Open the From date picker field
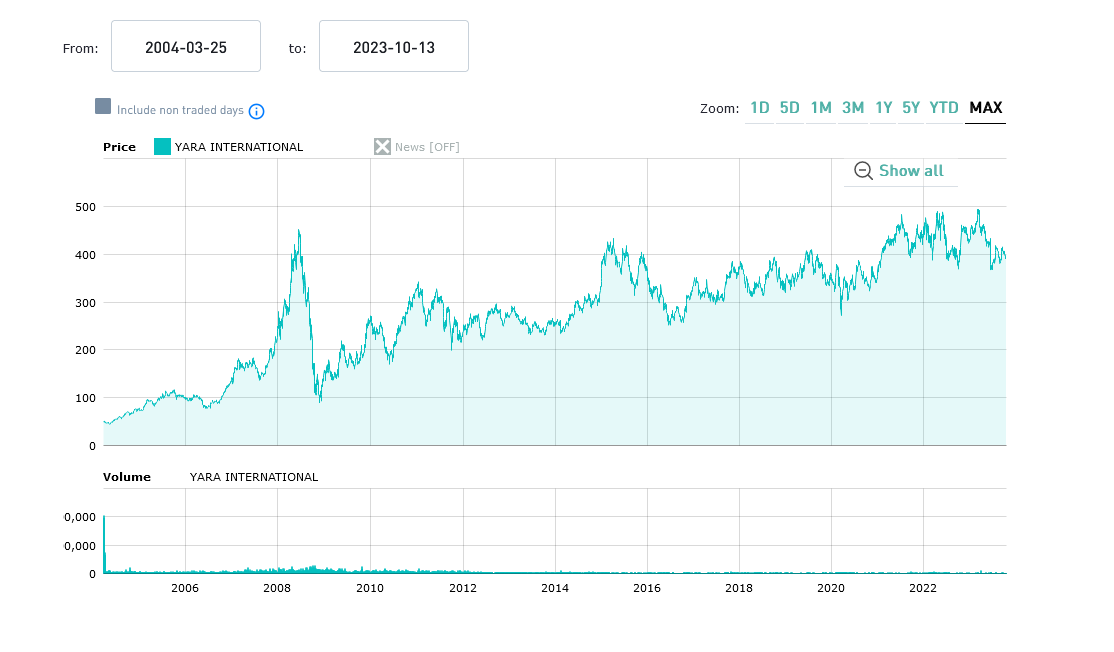 click(186, 47)
